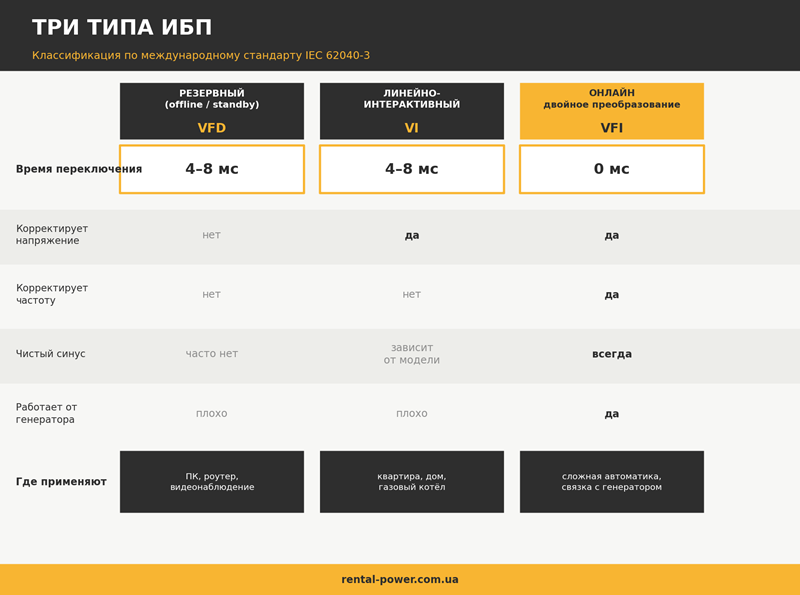Screen dimensions: 800x595
Task: Click the subtitle mentioning IEC 62040-3 standard
Action: pos(201,55)
